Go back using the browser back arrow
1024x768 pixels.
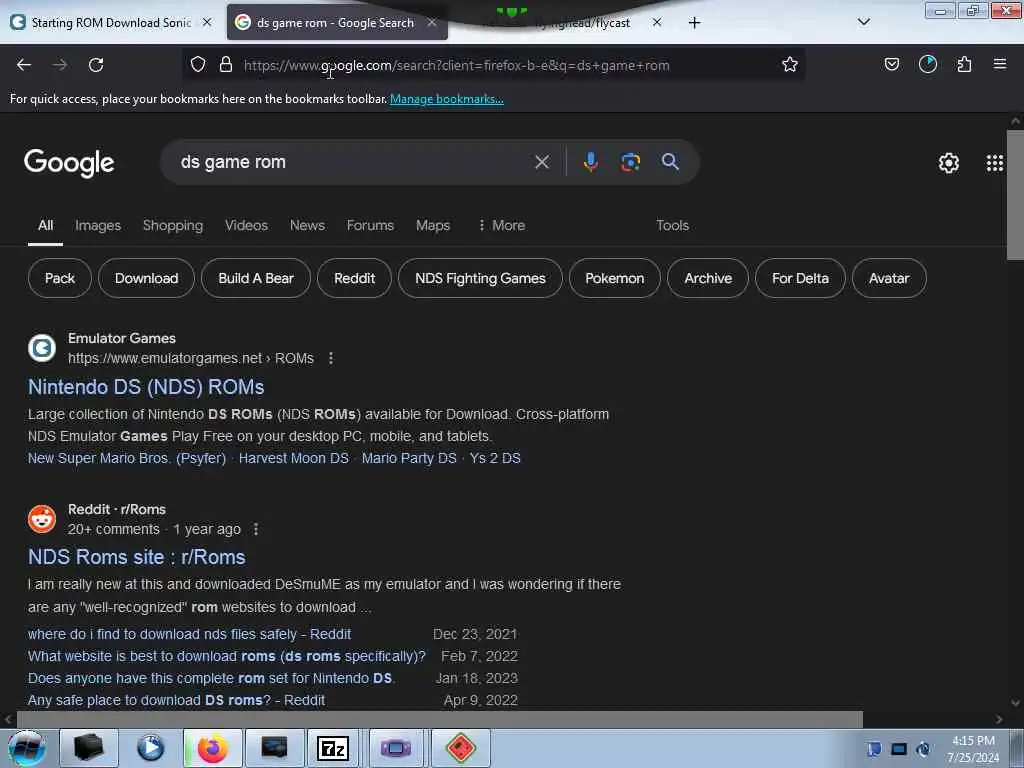pyautogui.click(x=24, y=65)
